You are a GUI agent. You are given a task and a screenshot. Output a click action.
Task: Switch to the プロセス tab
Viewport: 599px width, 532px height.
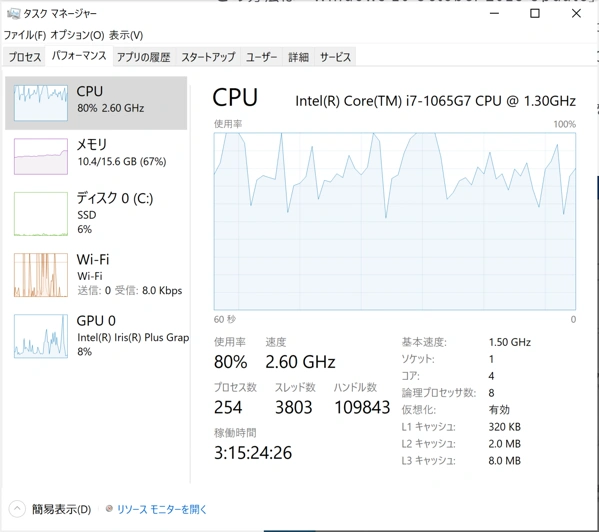coord(25,57)
